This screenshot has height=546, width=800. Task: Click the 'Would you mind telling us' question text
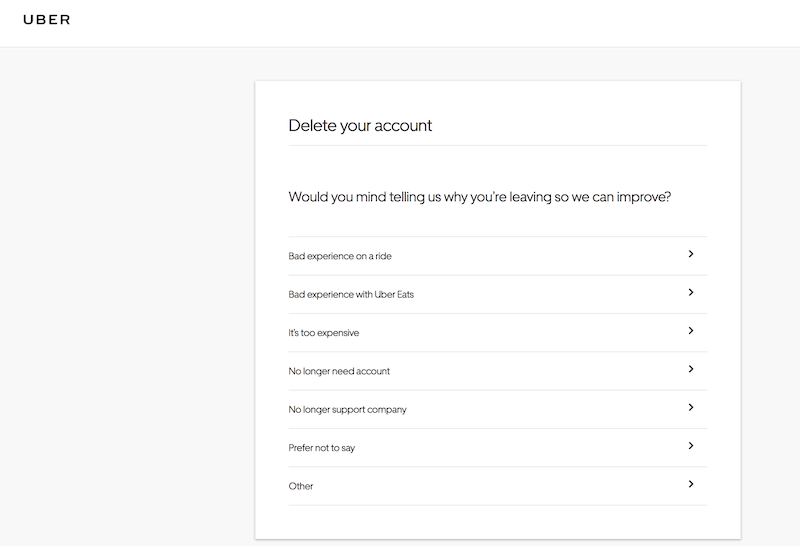(x=480, y=197)
